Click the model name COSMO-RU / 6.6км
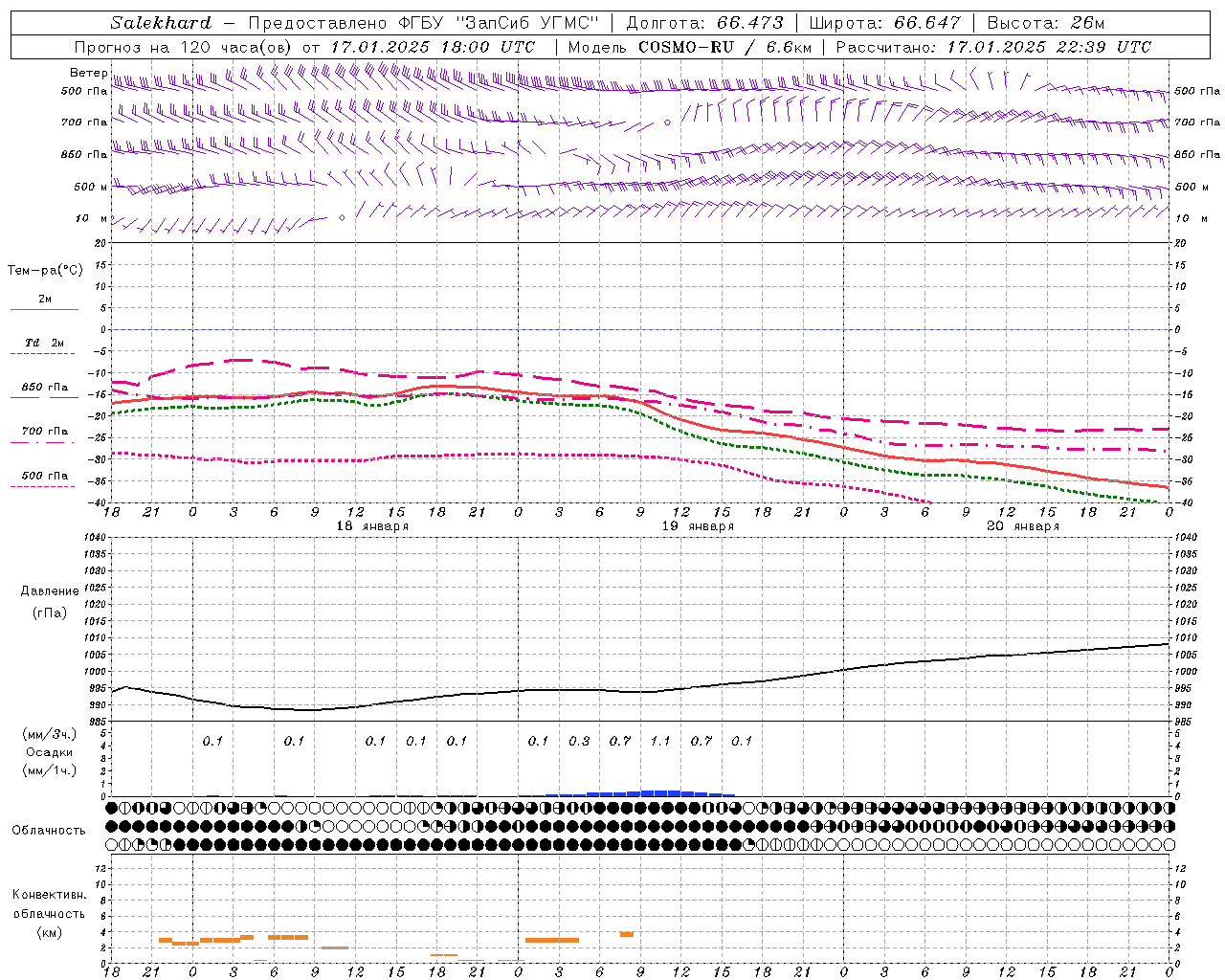 [x=725, y=47]
